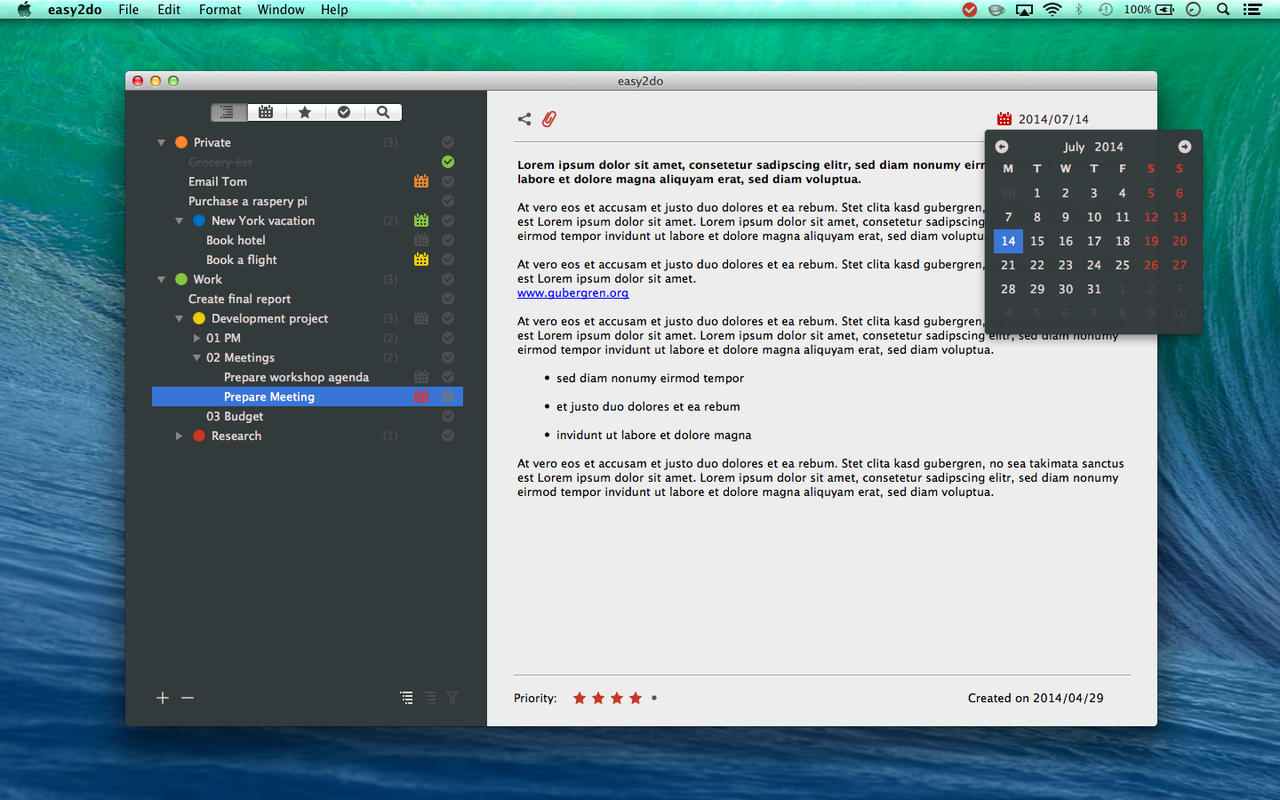Uncheck the completed Grocery list checkmark

coord(448,162)
